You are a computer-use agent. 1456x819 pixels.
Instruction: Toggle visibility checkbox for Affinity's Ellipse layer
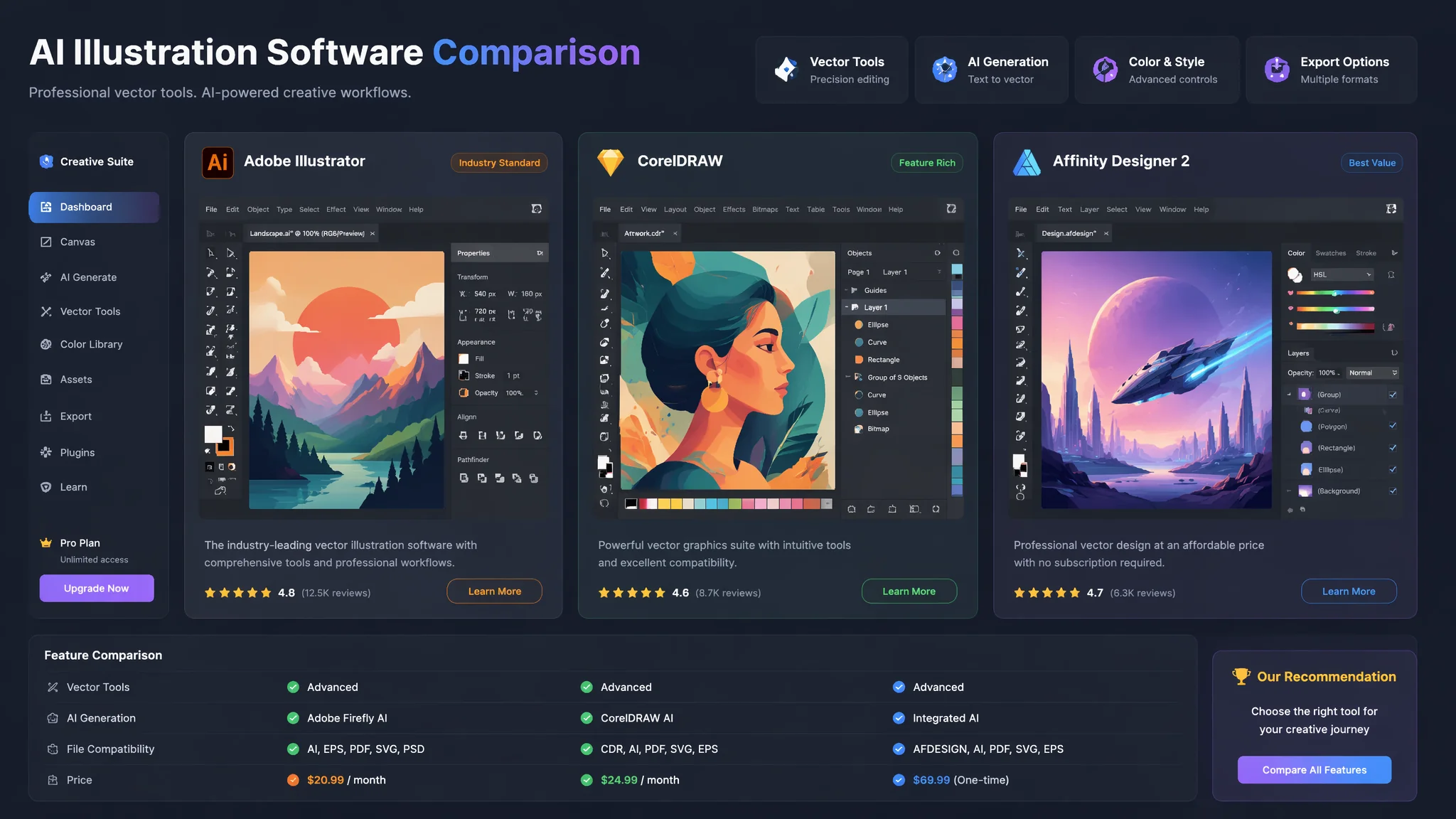coord(1393,469)
